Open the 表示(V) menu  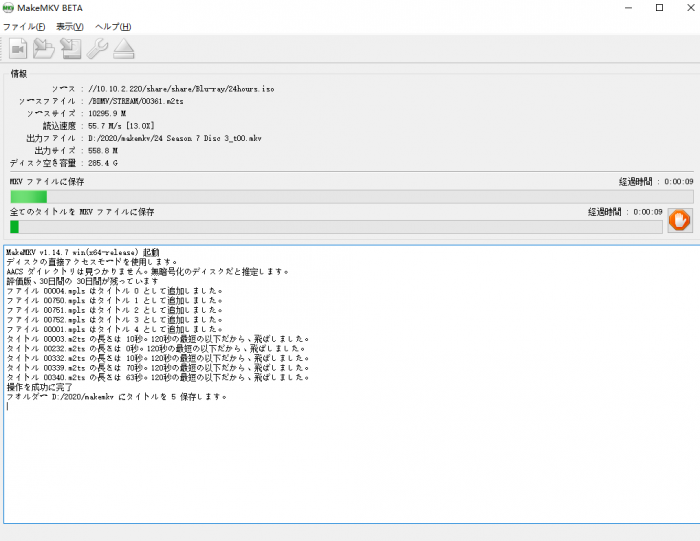point(70,27)
